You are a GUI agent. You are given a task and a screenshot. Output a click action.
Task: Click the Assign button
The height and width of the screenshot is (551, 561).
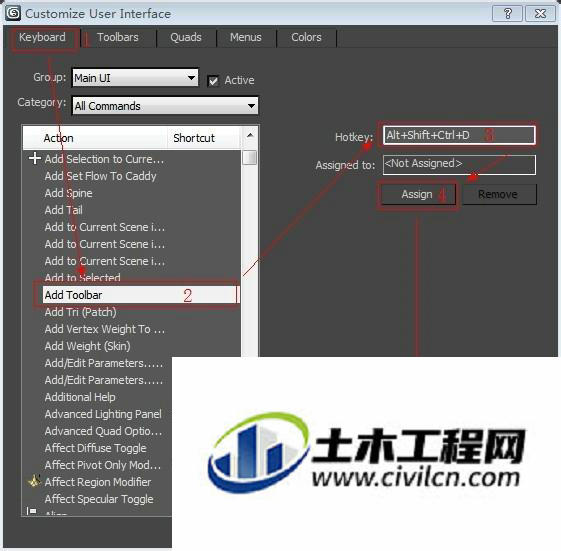point(417,195)
